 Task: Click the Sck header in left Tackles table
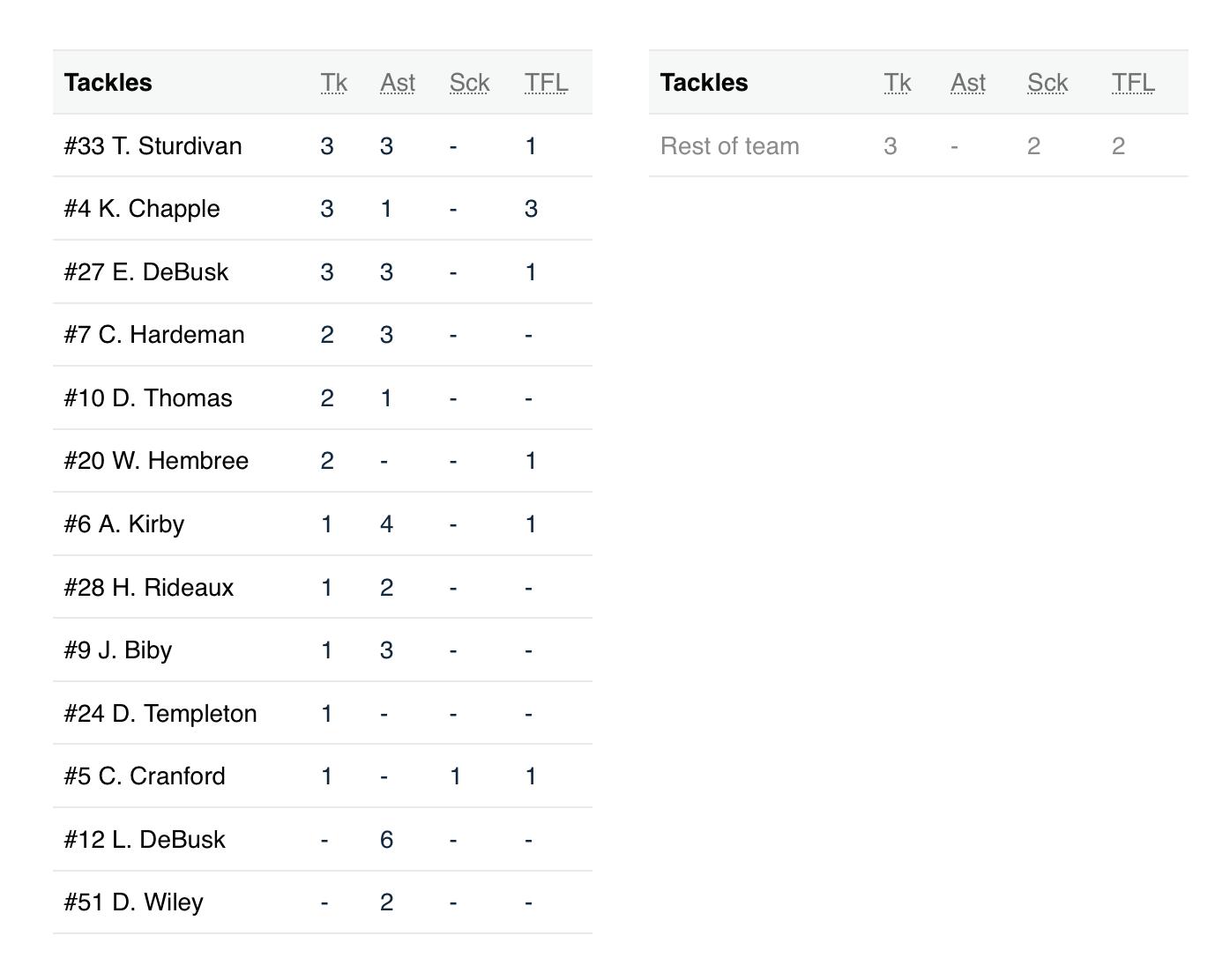469,83
